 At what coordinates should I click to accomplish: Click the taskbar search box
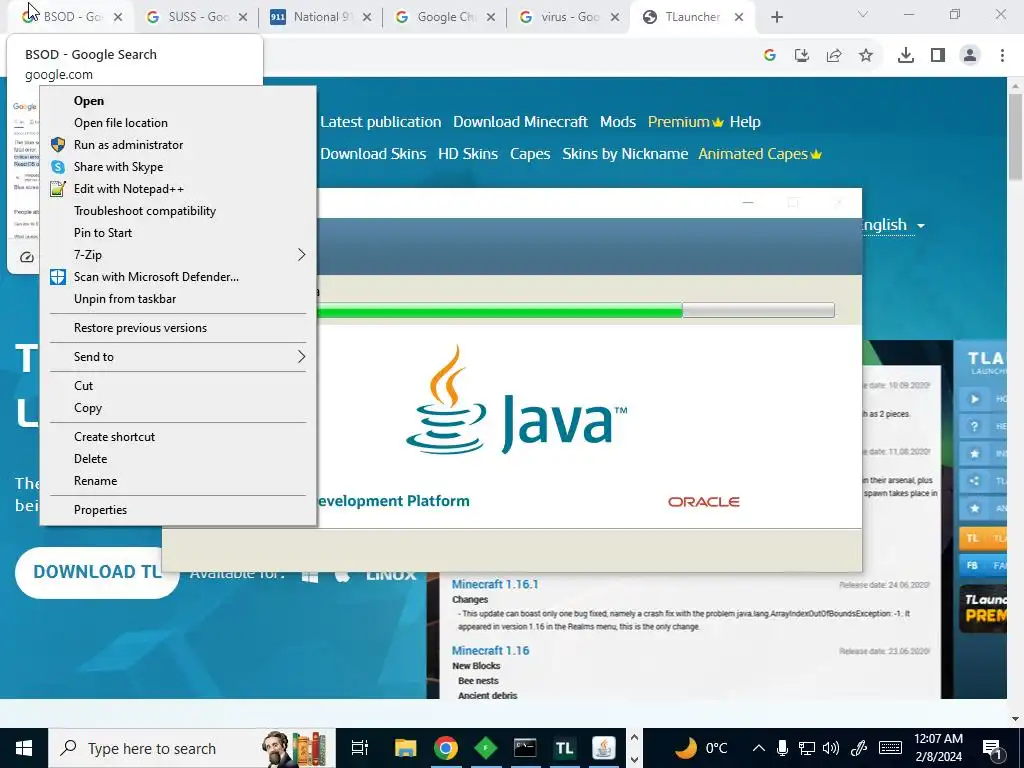[x=192, y=748]
